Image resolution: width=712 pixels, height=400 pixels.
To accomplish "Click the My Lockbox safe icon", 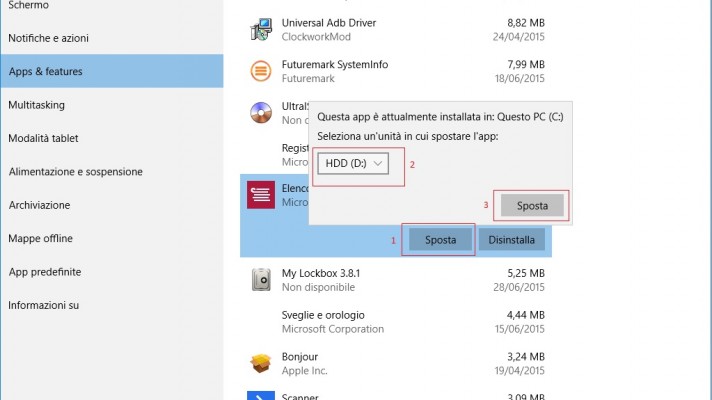I will point(261,280).
